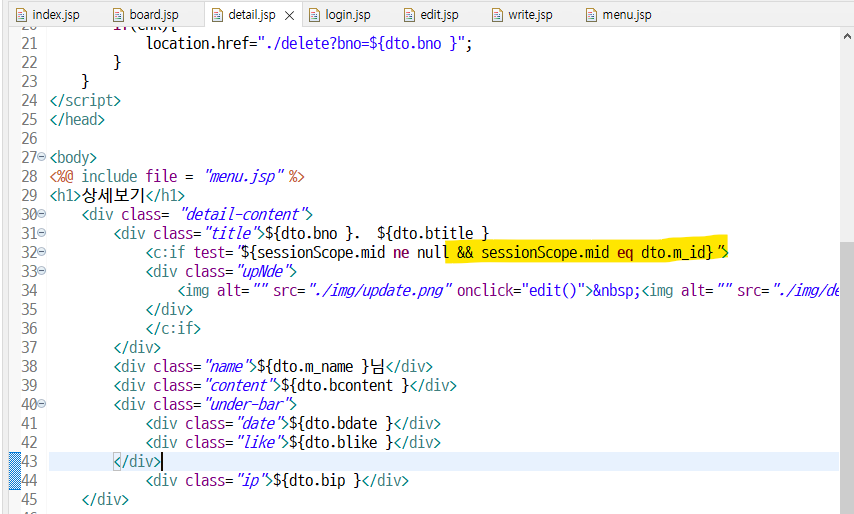
Task: Click the highlighted sessionScope.mid eq dto.m_id condition
Action: click(596, 253)
